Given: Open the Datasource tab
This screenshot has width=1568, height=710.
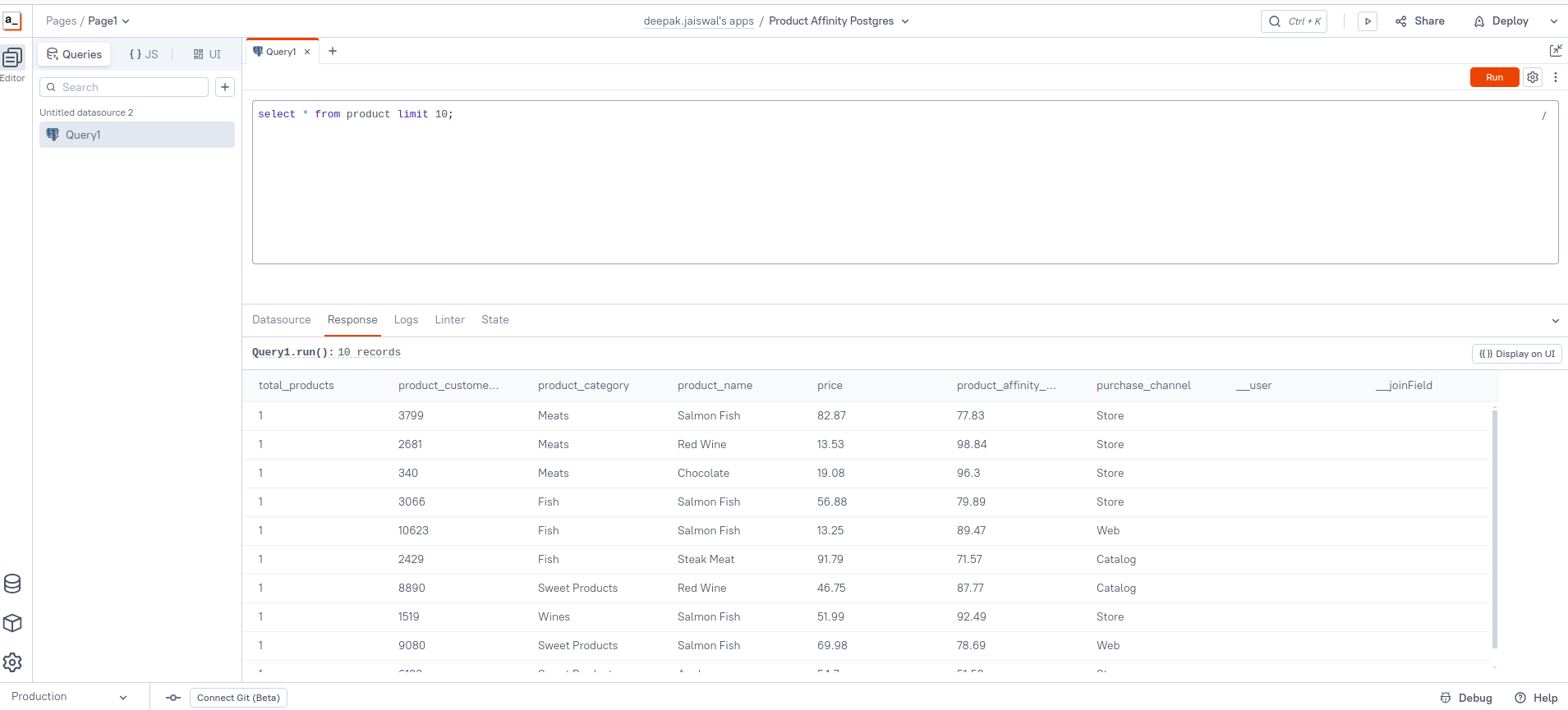Looking at the screenshot, I should tap(282, 320).
